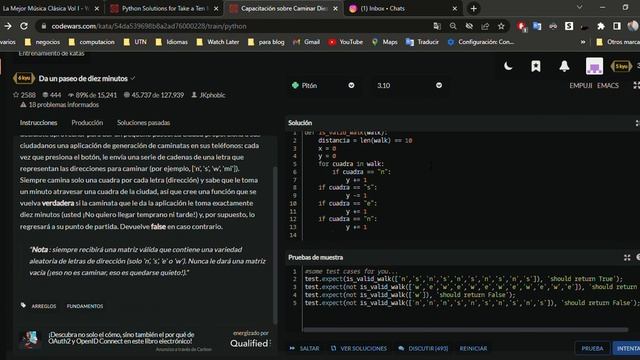640x360 pixels.
Task: Click the 5 kyu rank badge in header
Action: coord(621,66)
